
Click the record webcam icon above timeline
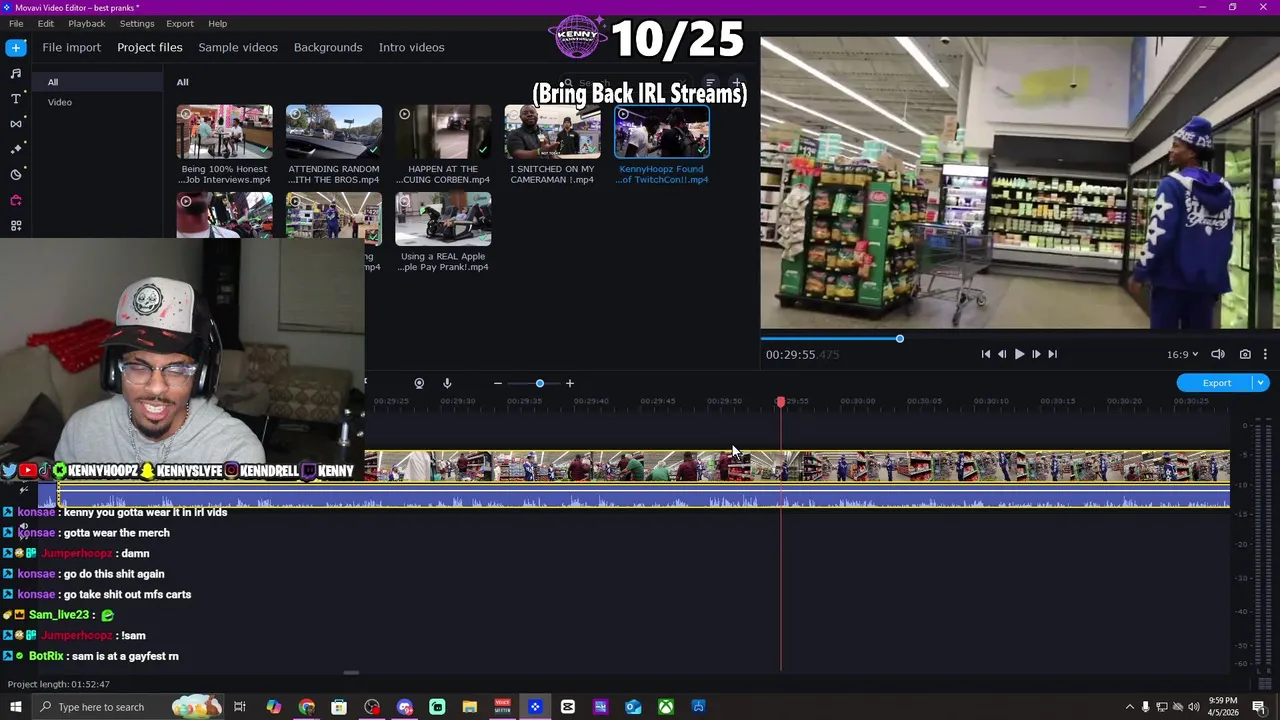pyautogui.click(x=419, y=383)
